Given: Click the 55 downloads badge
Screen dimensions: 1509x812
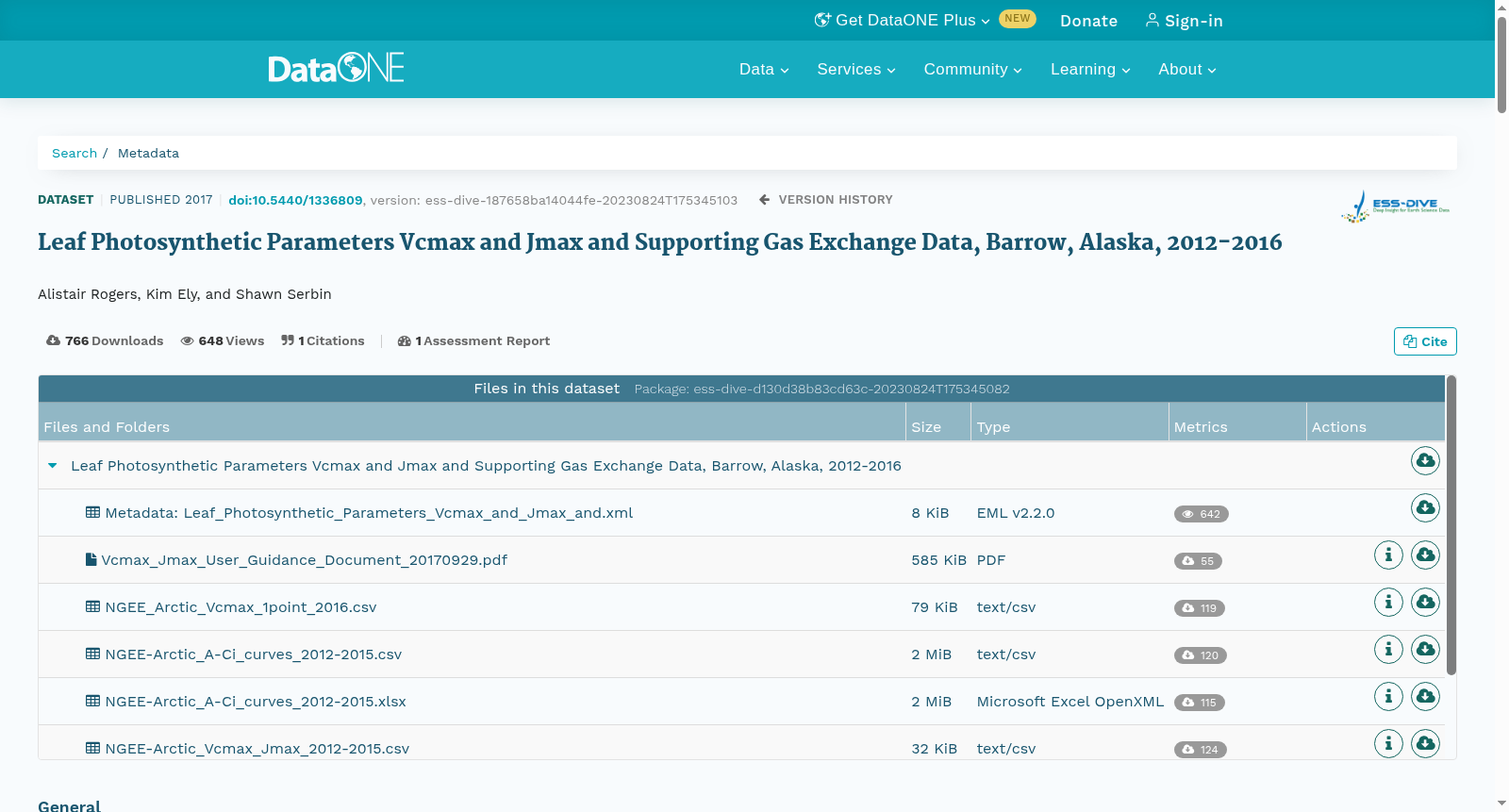Looking at the screenshot, I should point(1198,561).
